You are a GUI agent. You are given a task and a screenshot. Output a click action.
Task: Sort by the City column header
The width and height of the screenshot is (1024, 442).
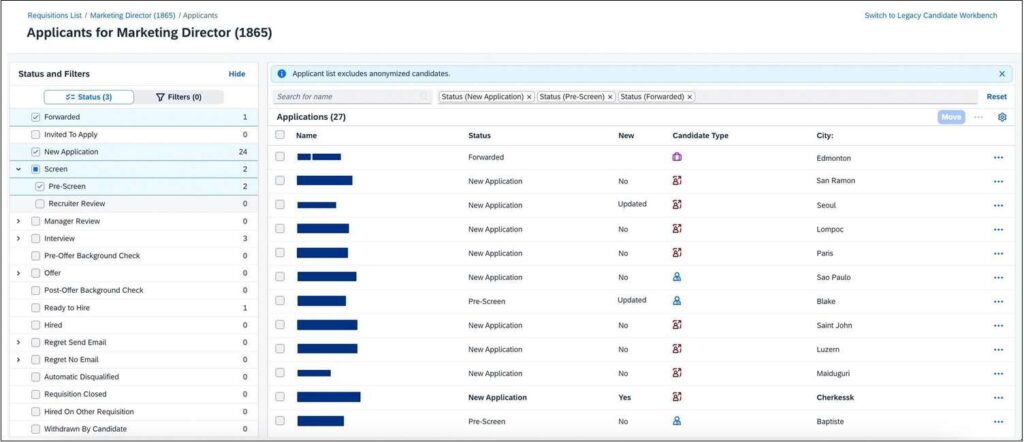[x=825, y=136]
